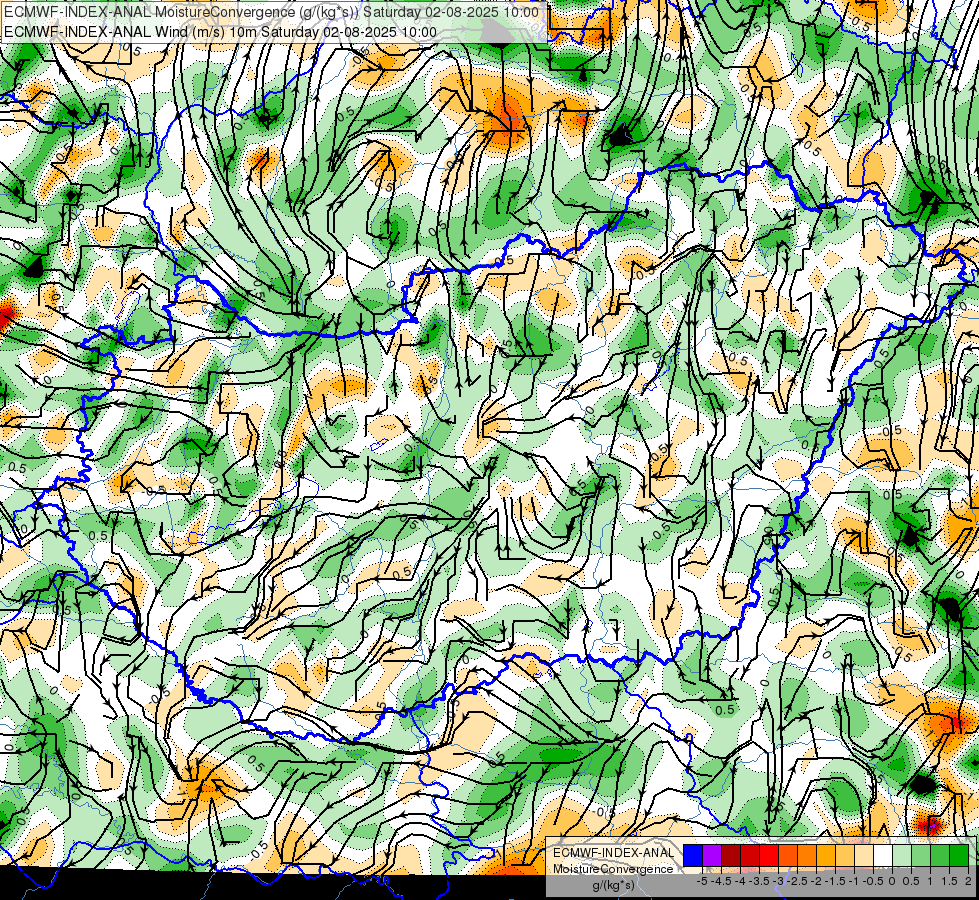
Task: Click the orange swatch between -2.5 and -2
Action: [x=807, y=856]
